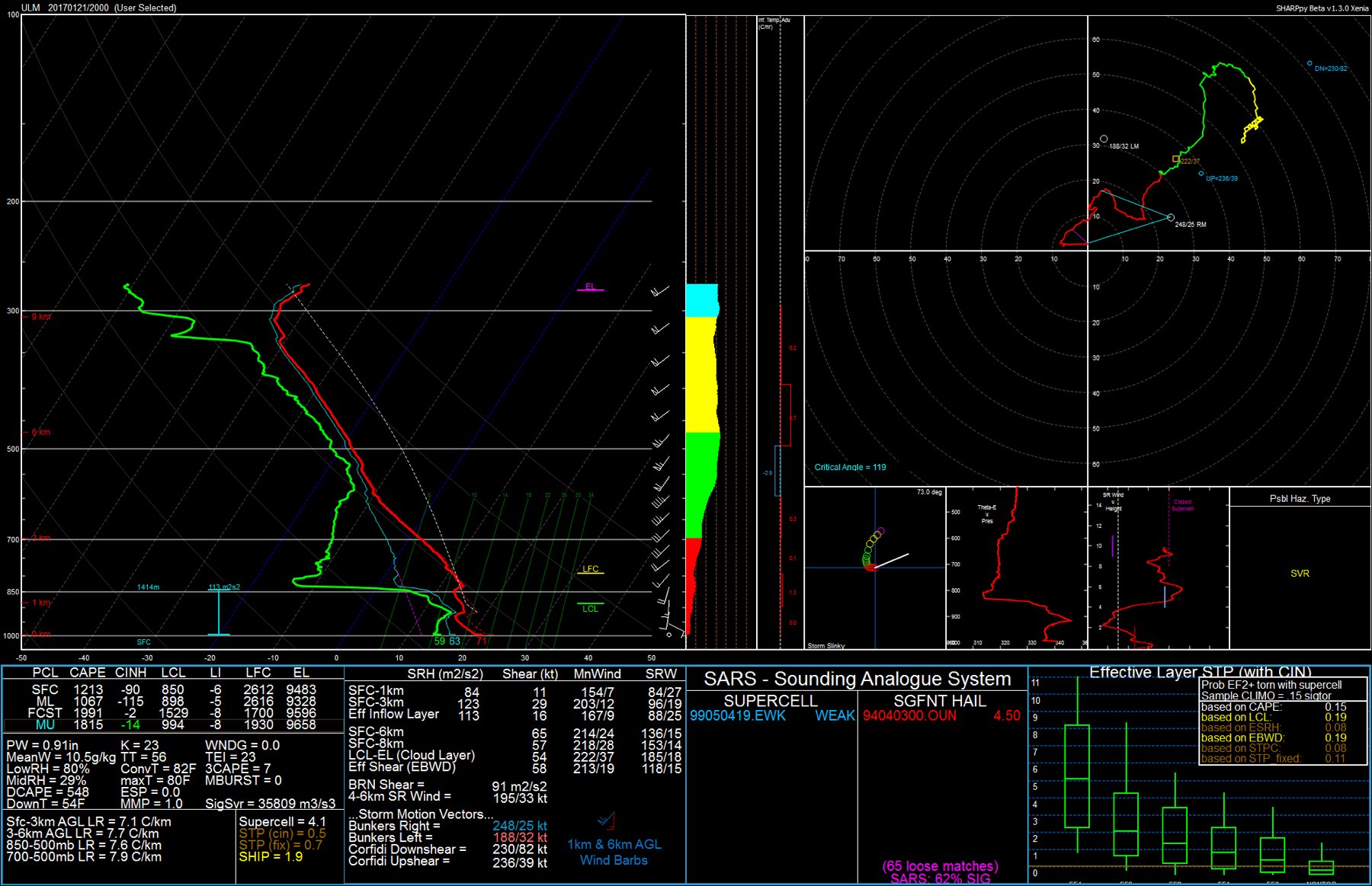Click the SARS - Sounding Analogue System heading
Image resolution: width=1372 pixels, height=886 pixels.
click(x=857, y=680)
